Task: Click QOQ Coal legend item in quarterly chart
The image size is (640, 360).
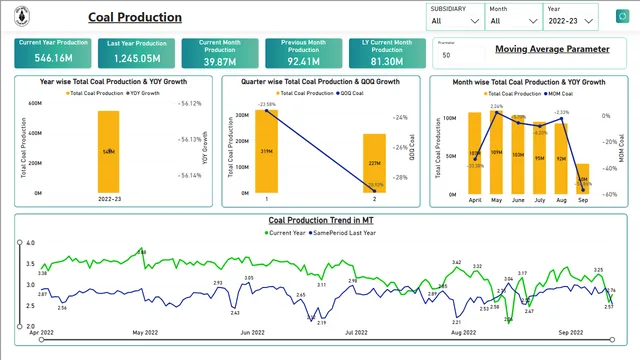Action: [x=350, y=93]
